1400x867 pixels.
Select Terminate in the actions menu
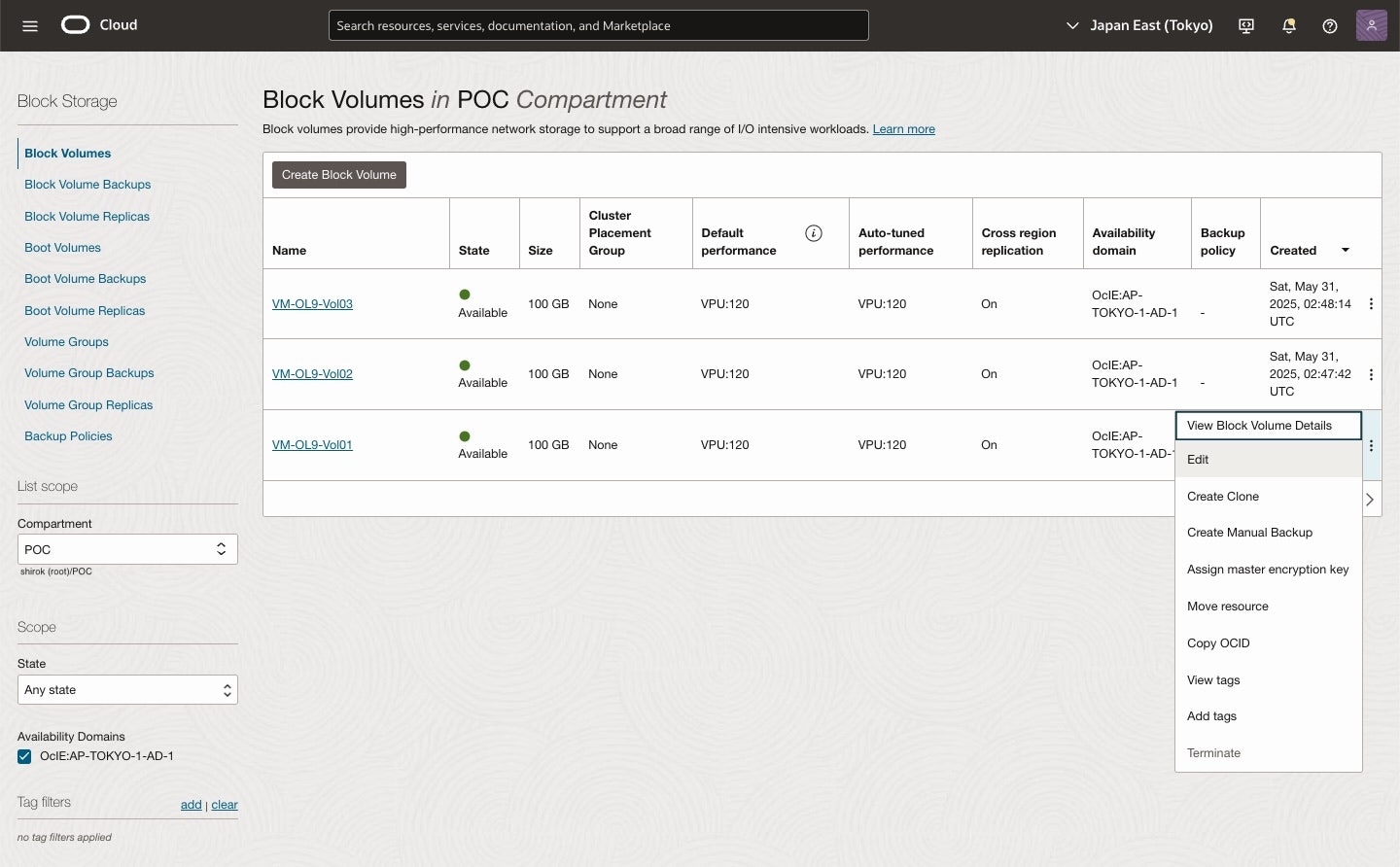point(1269,753)
